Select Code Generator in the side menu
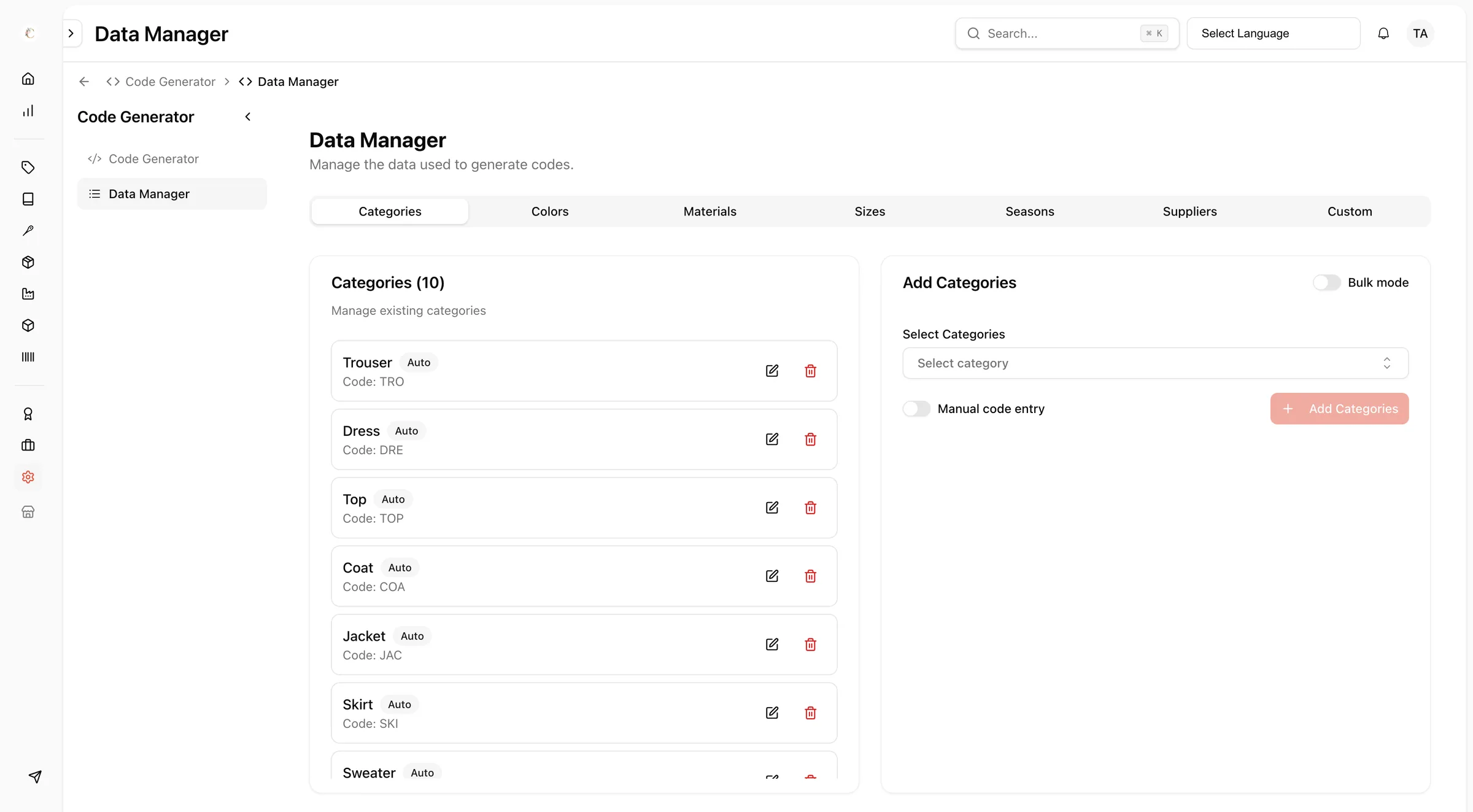Screen dimensions: 1473x812 click(x=172, y=159)
